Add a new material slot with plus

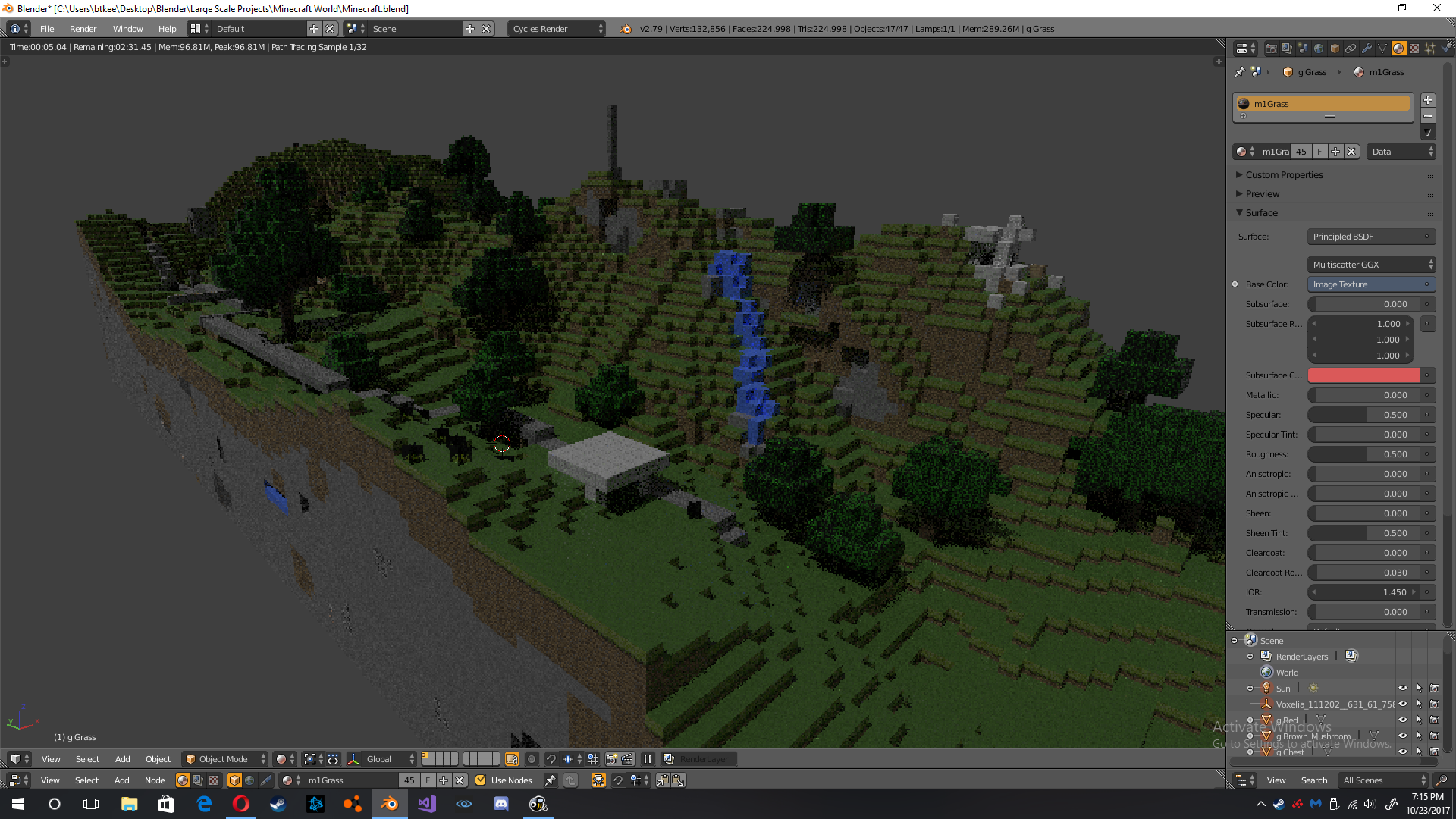(1428, 100)
